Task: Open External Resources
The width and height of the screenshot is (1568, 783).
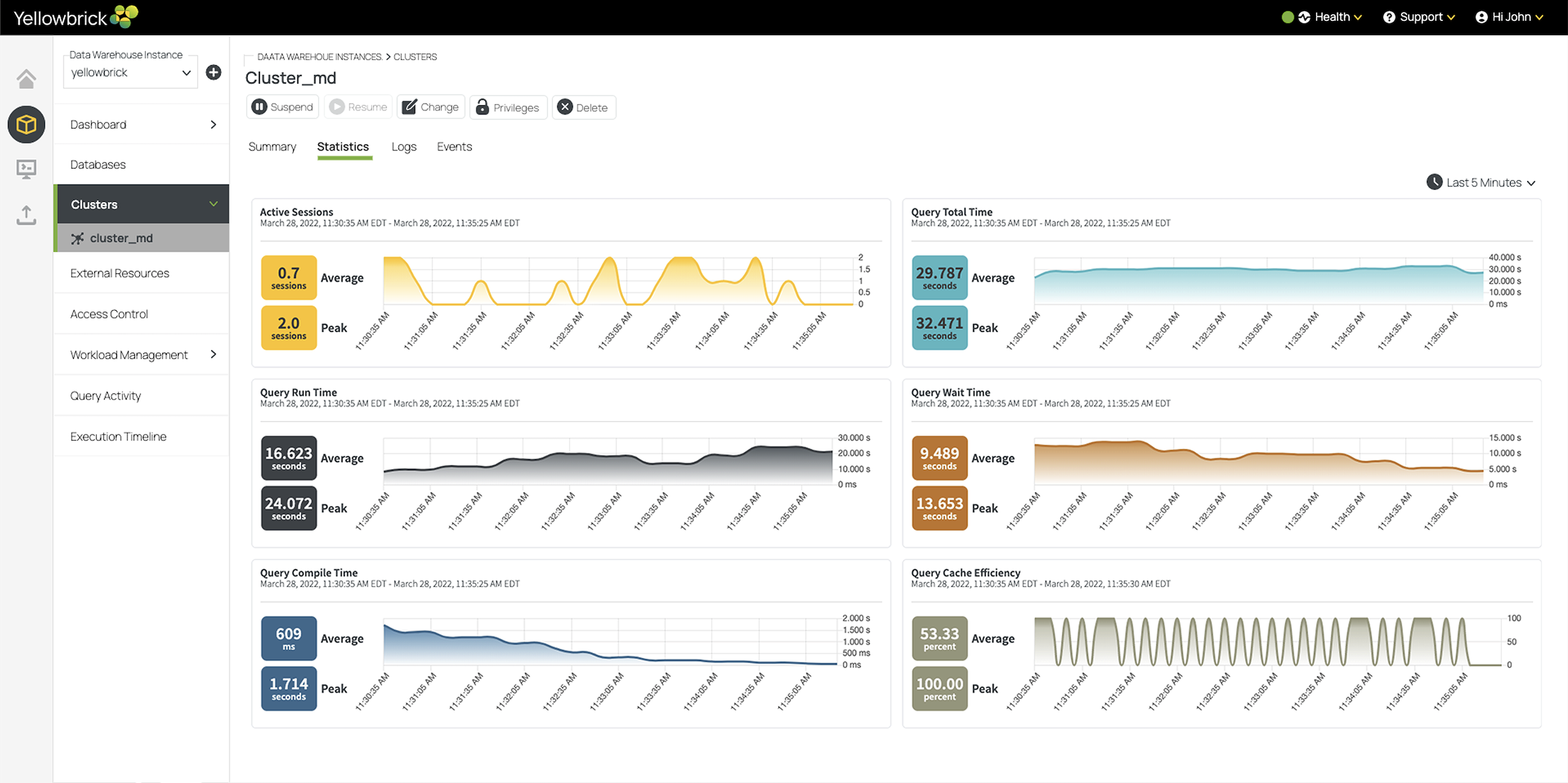Action: click(141, 273)
